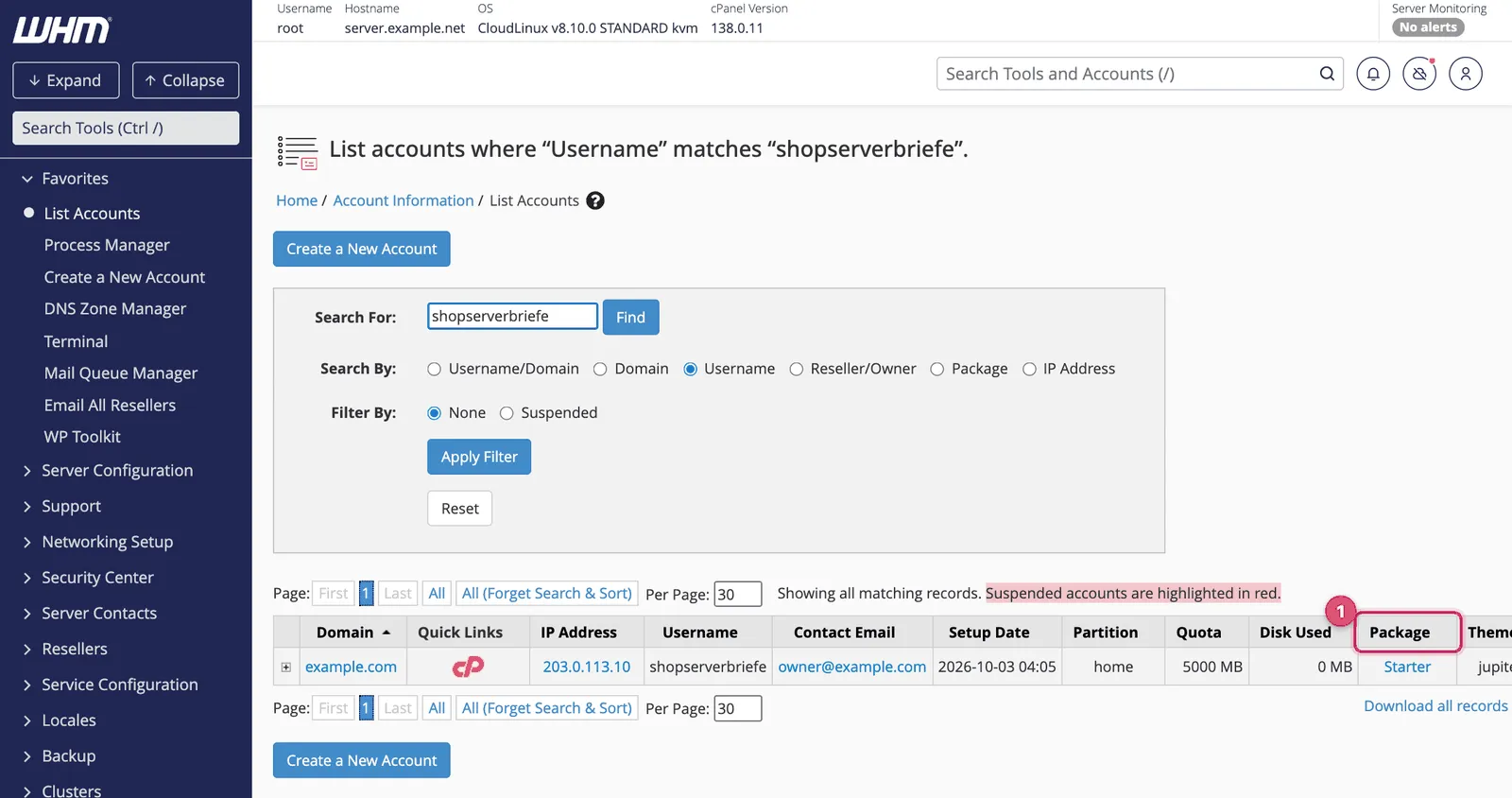Viewport: 1512px width, 798px height.
Task: Go to Account Information breadcrumb
Action: [404, 200]
